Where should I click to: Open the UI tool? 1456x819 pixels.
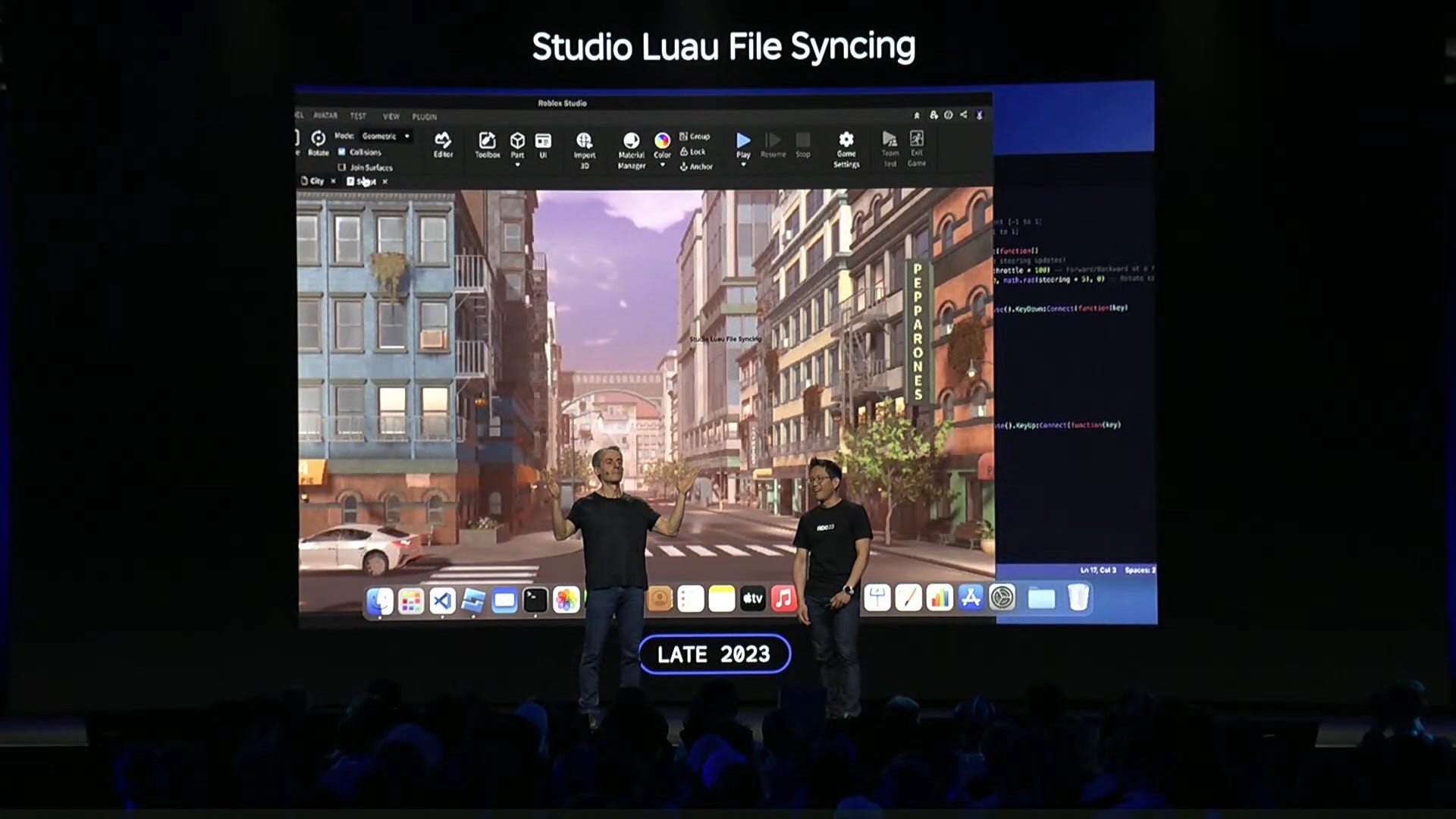(543, 144)
